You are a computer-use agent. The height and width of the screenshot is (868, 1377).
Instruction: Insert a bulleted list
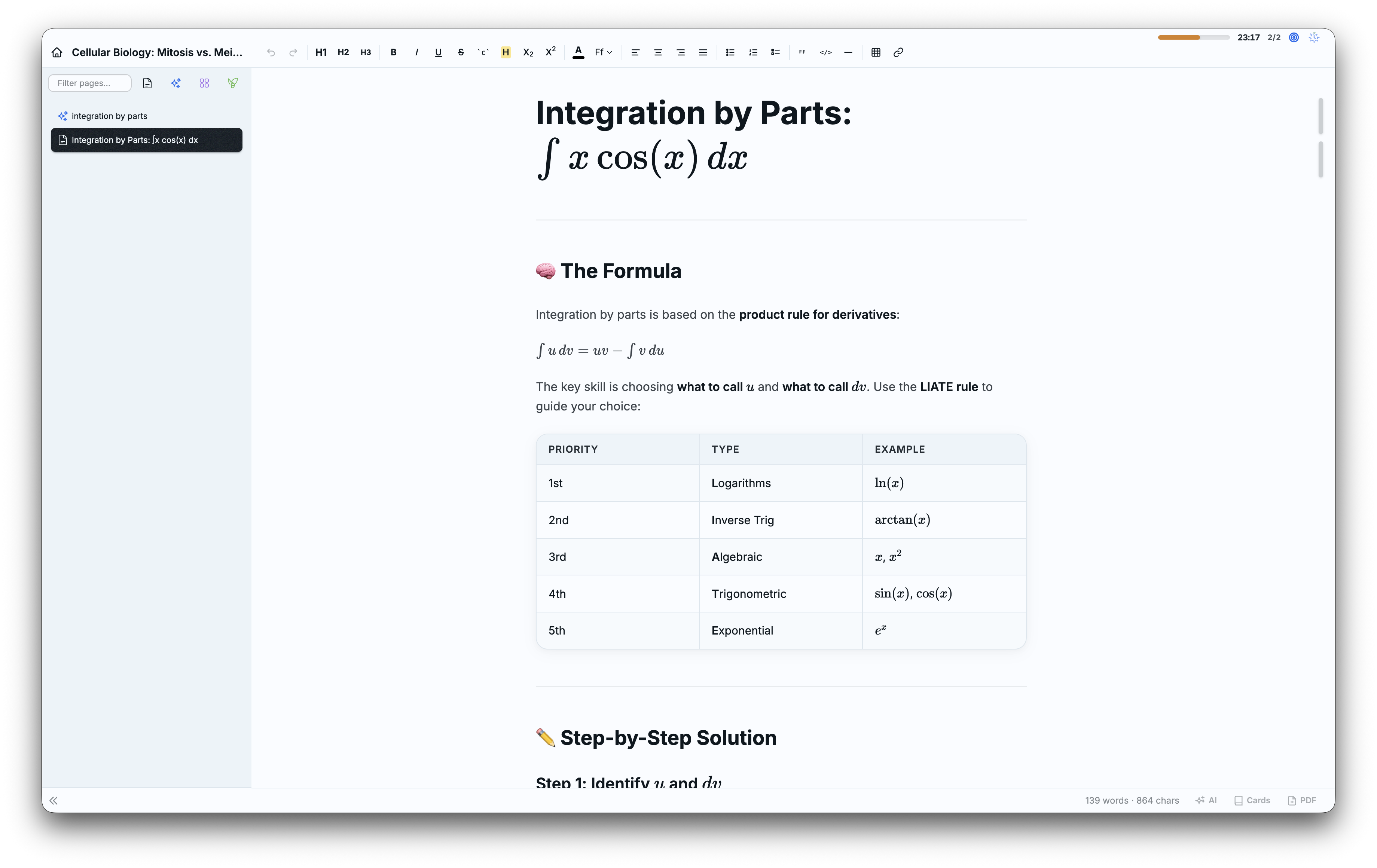(x=730, y=52)
